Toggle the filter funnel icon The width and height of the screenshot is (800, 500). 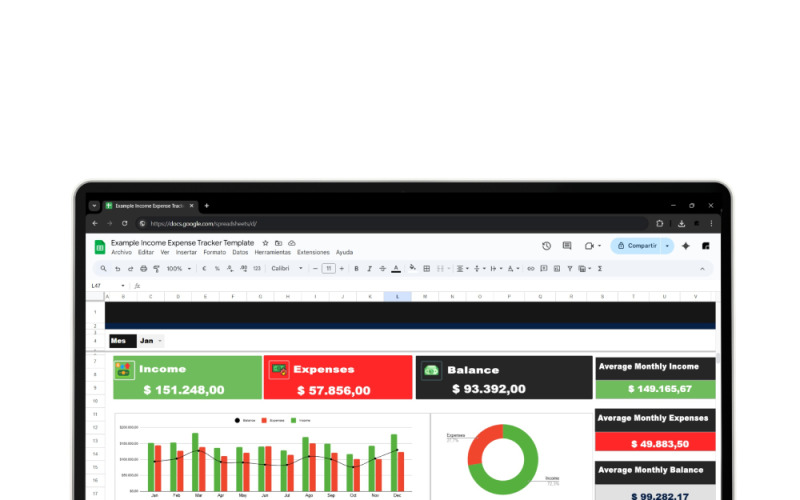(x=569, y=268)
